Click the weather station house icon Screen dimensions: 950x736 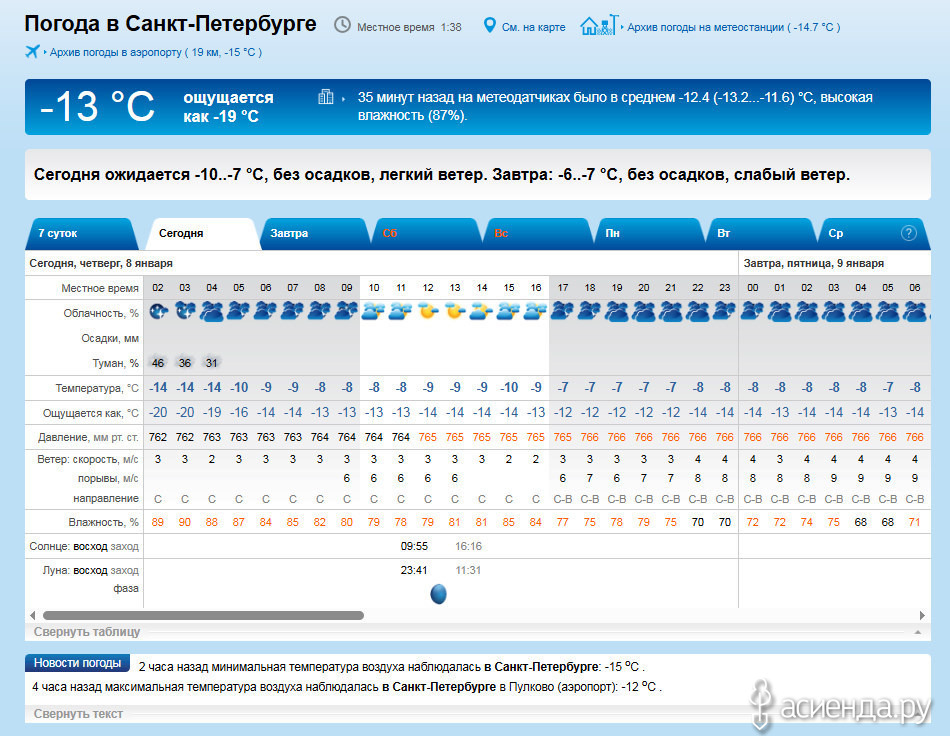tap(596, 25)
